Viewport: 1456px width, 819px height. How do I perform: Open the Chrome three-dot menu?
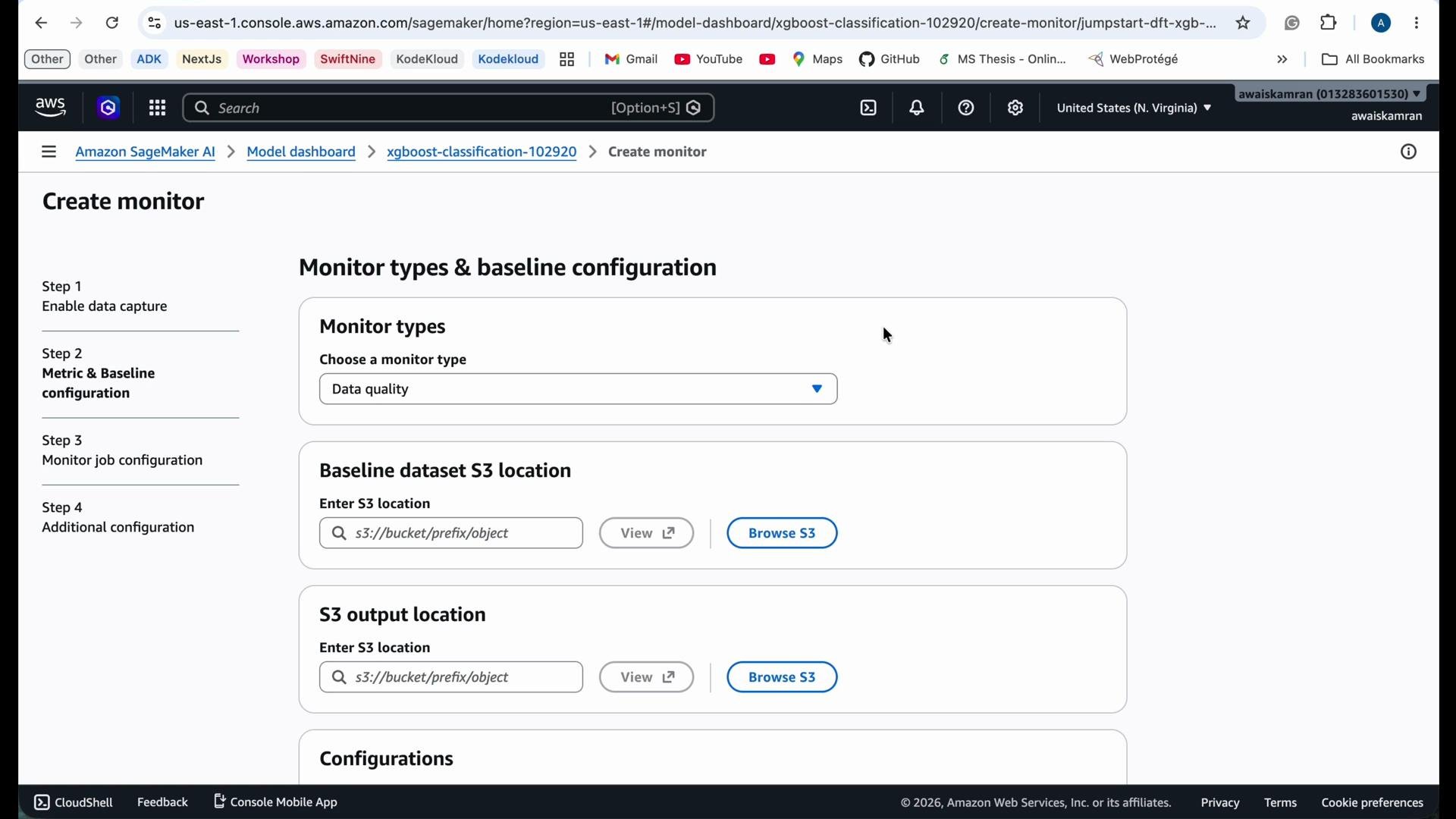click(x=1417, y=24)
